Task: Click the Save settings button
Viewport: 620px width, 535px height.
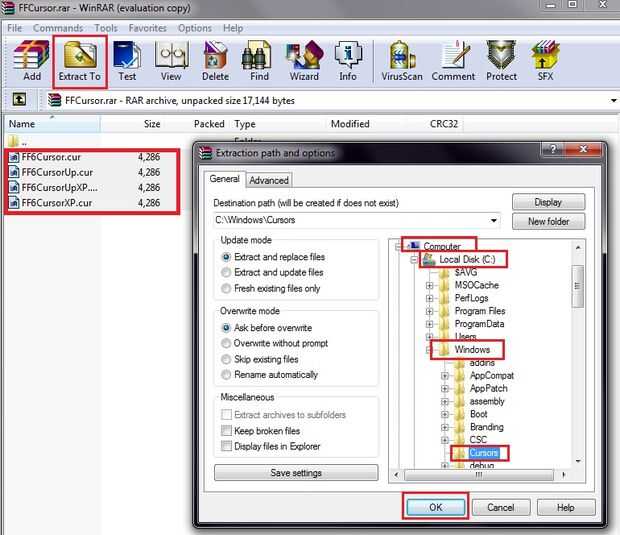Action: click(296, 473)
